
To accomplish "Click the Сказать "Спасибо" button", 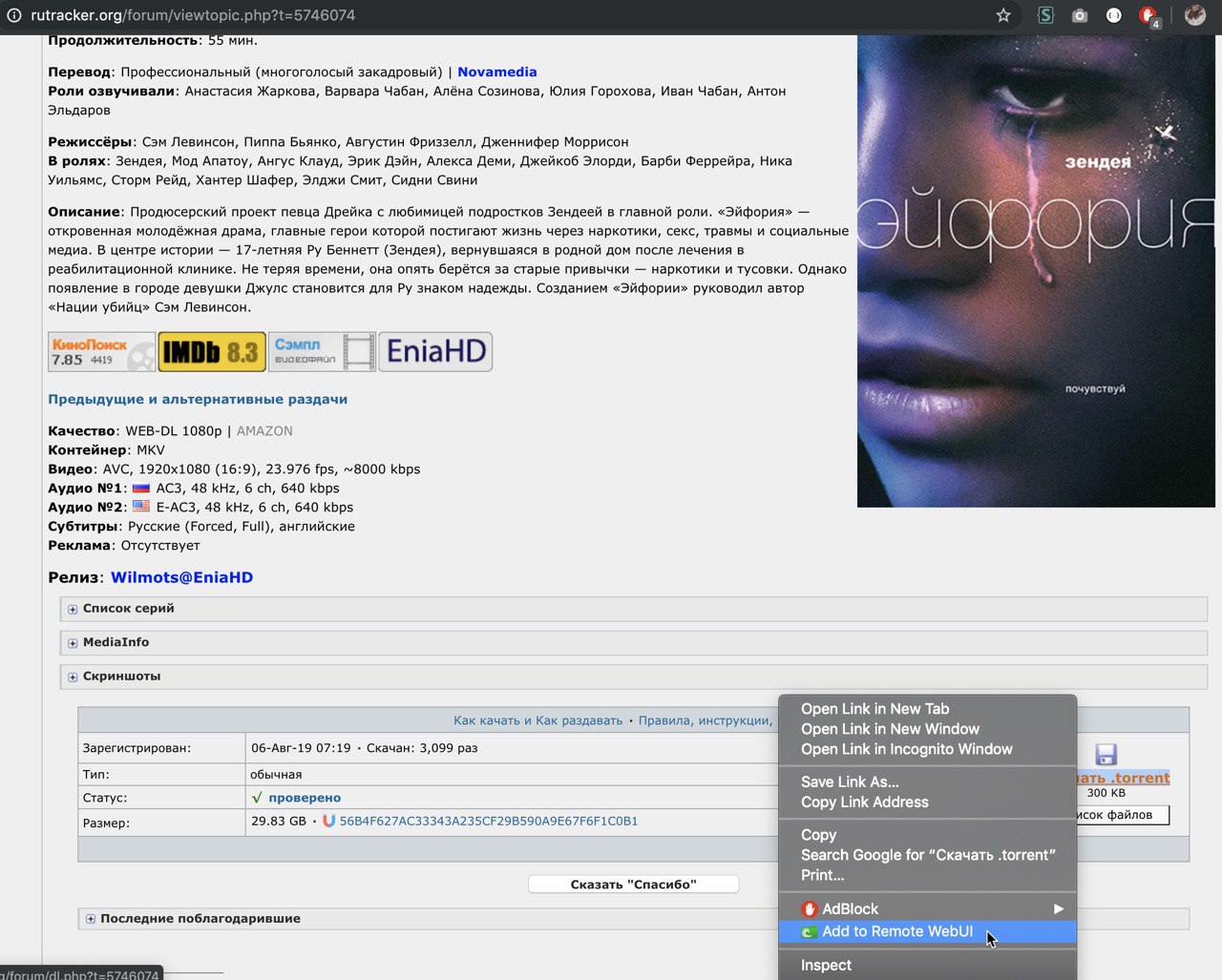I will pyautogui.click(x=633, y=885).
